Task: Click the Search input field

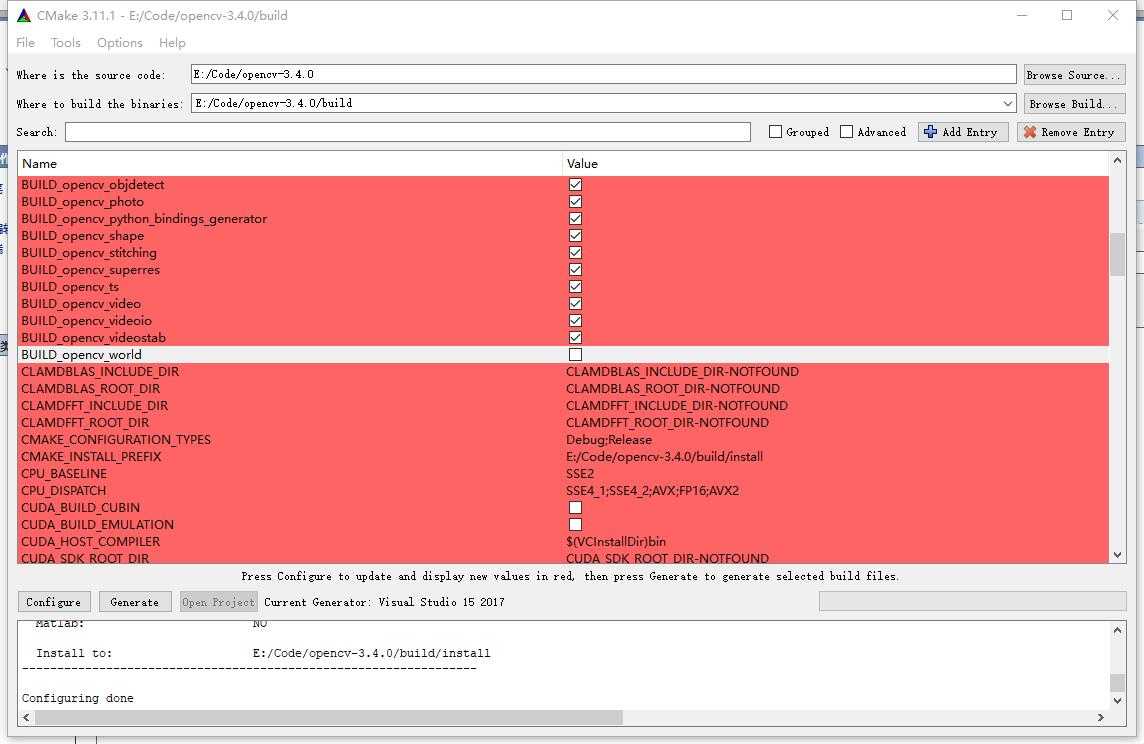Action: [x=408, y=132]
